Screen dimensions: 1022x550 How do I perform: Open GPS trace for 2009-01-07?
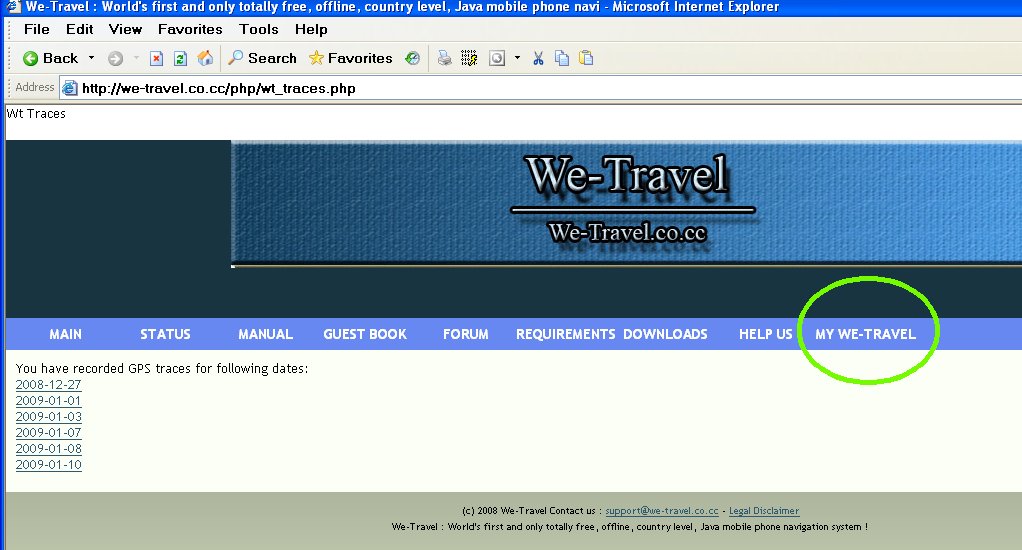click(49, 433)
